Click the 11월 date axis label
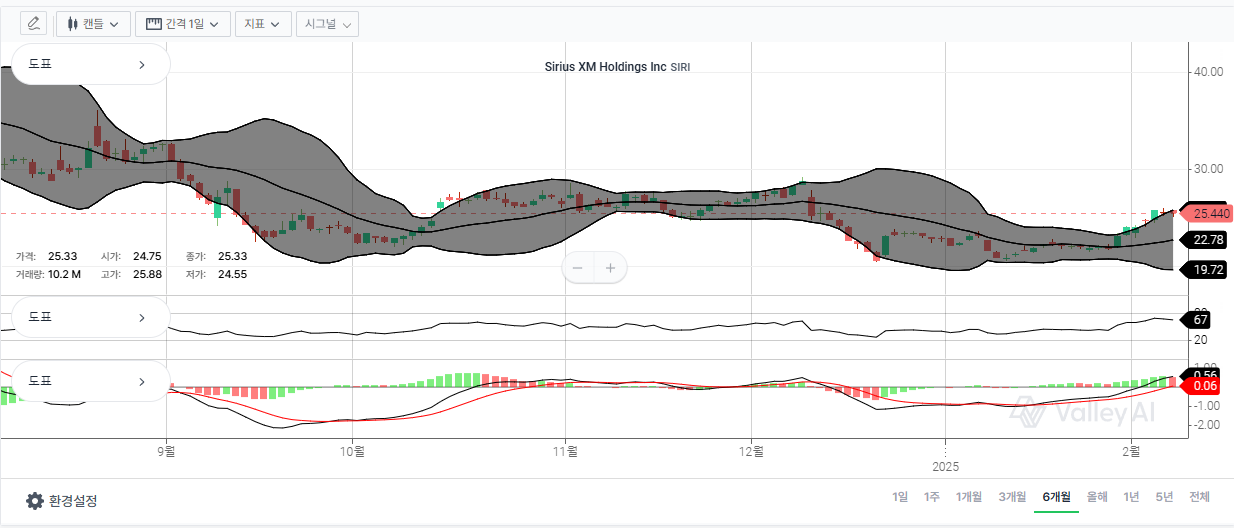The image size is (1234, 528). click(566, 451)
